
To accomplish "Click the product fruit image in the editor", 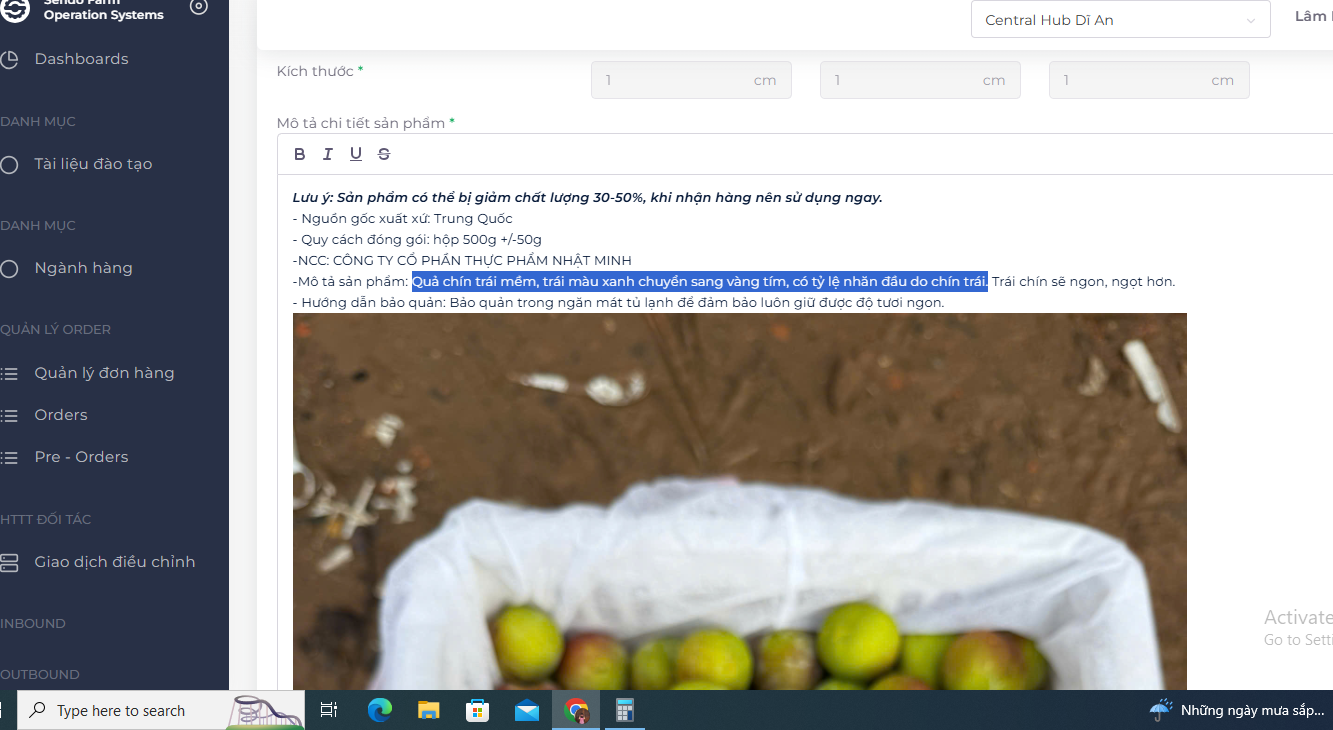I will (739, 501).
